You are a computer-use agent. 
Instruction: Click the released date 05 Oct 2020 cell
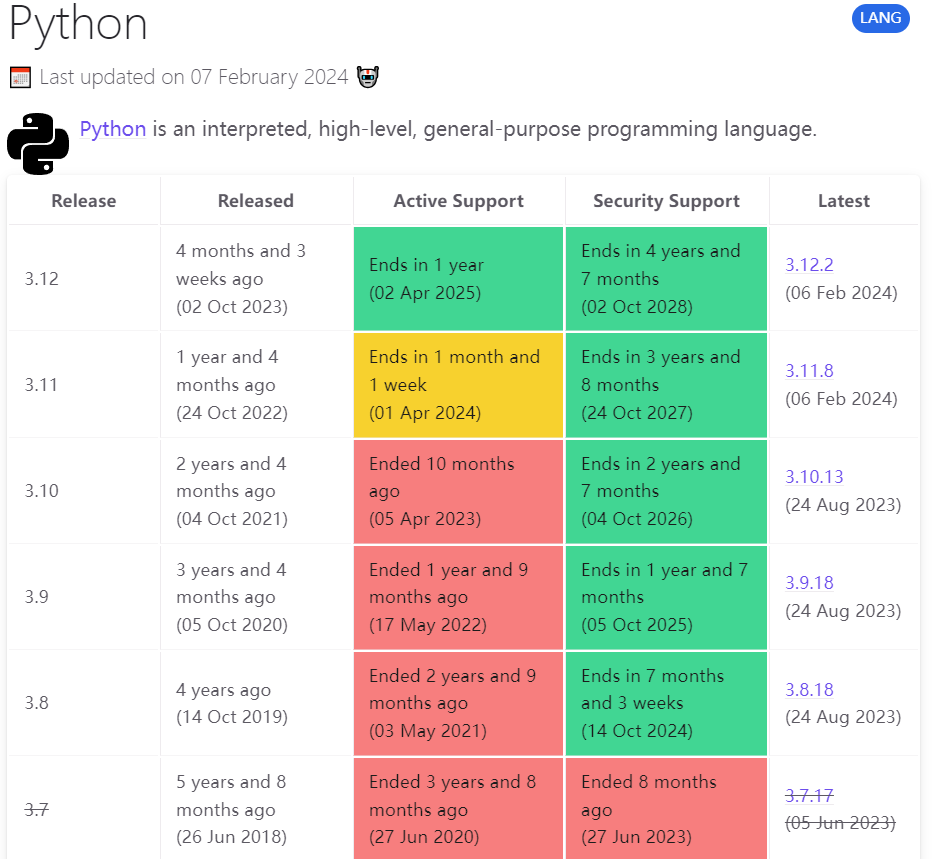[x=257, y=597]
